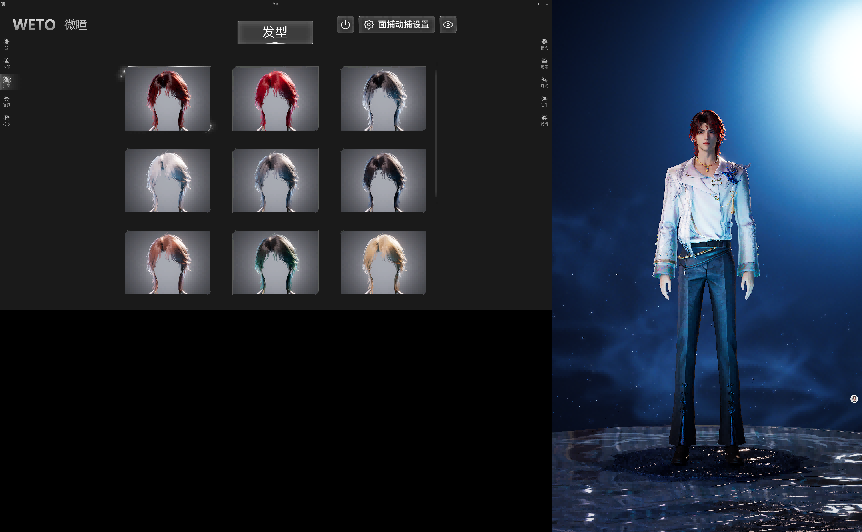The height and width of the screenshot is (532, 862).
Task: Select the currently selected dark red hair thumbnail
Action: click(167, 98)
